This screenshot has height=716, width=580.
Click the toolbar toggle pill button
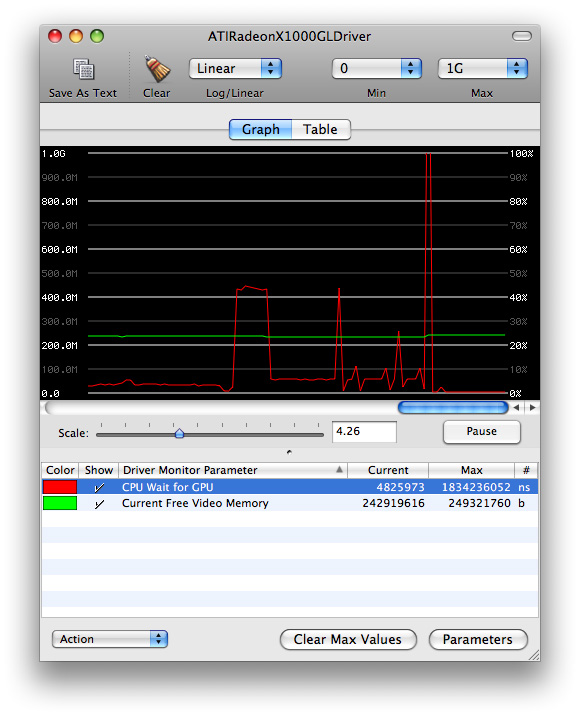point(522,36)
